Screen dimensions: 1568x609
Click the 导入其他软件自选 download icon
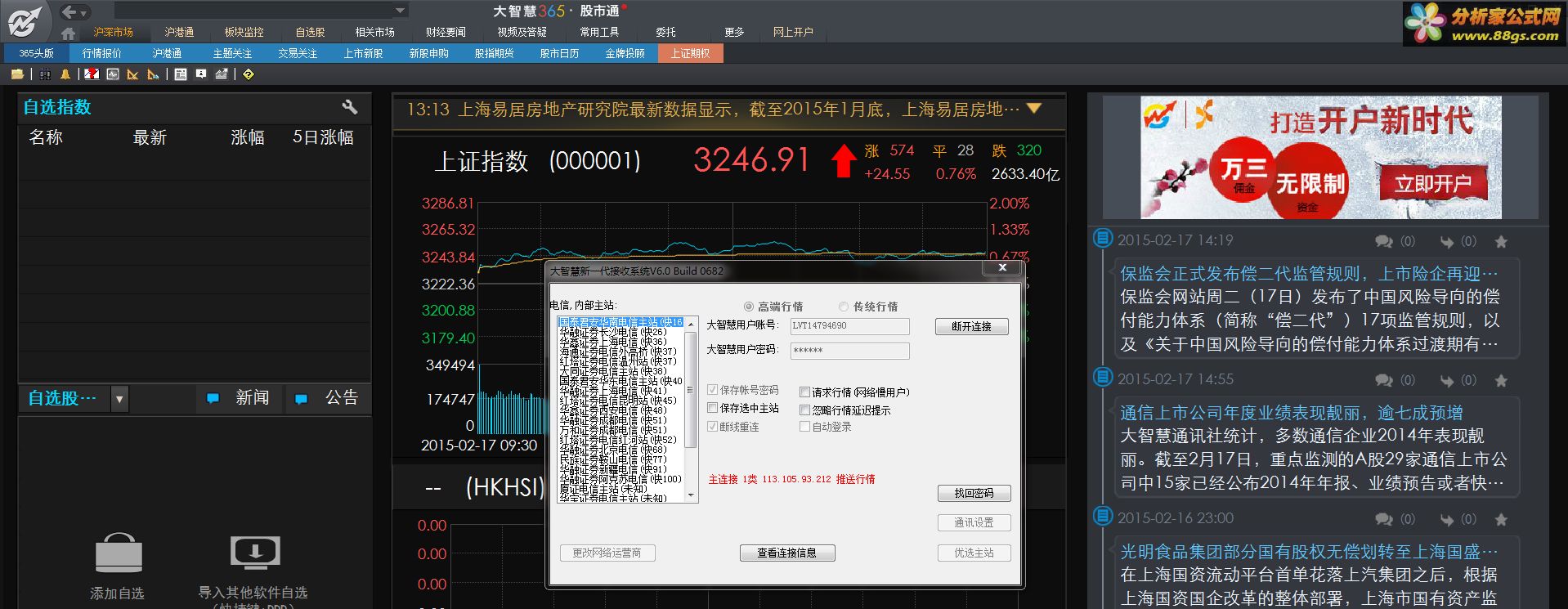254,553
